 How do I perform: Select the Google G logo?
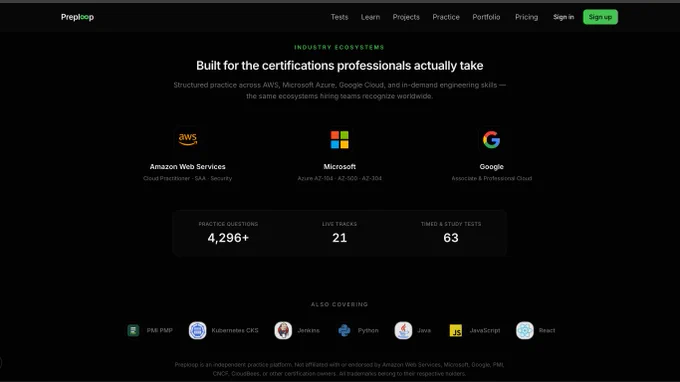pyautogui.click(x=491, y=140)
